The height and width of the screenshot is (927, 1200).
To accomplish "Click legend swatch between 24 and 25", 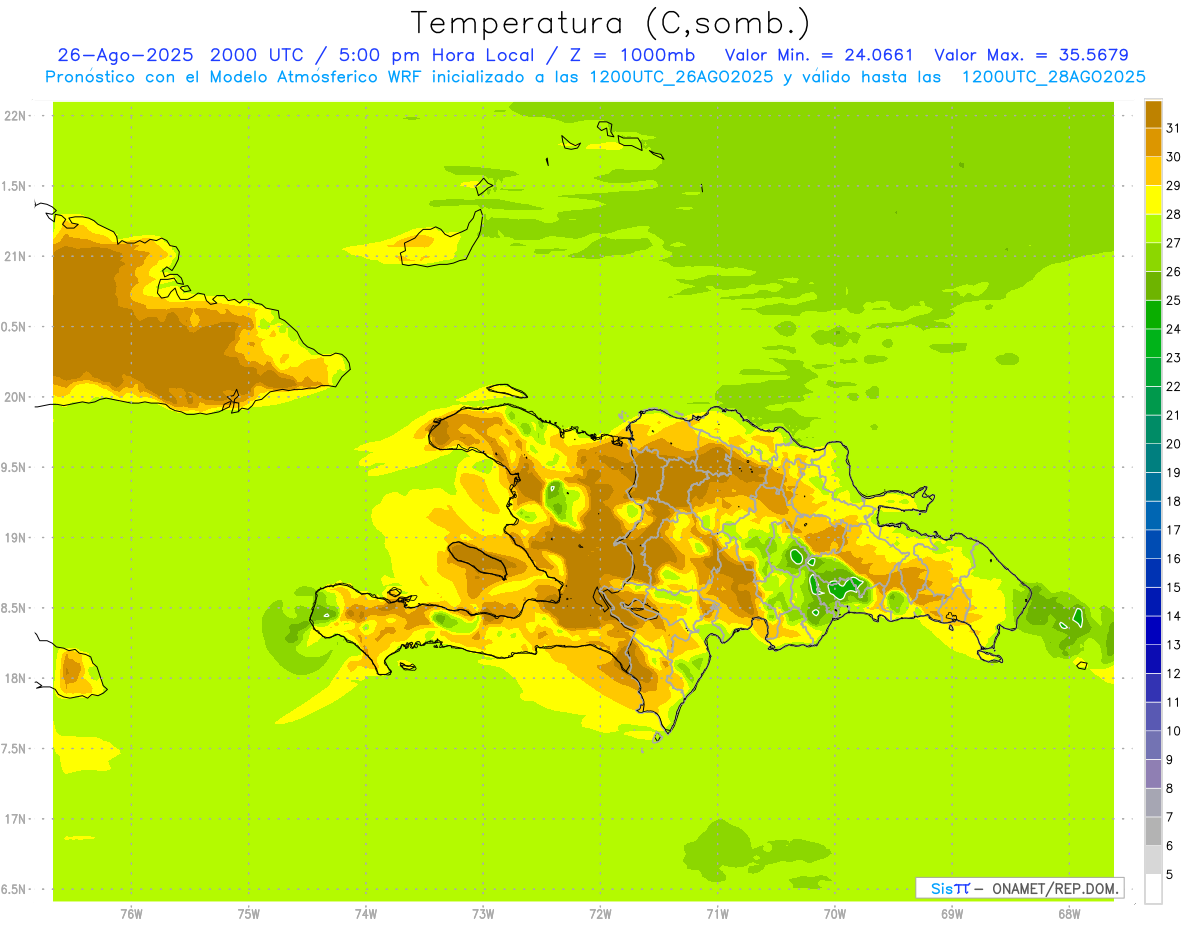I will tap(1153, 315).
